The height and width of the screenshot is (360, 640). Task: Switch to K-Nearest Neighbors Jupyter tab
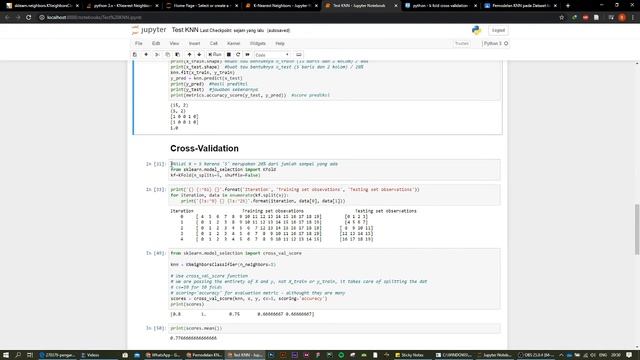click(x=281, y=6)
